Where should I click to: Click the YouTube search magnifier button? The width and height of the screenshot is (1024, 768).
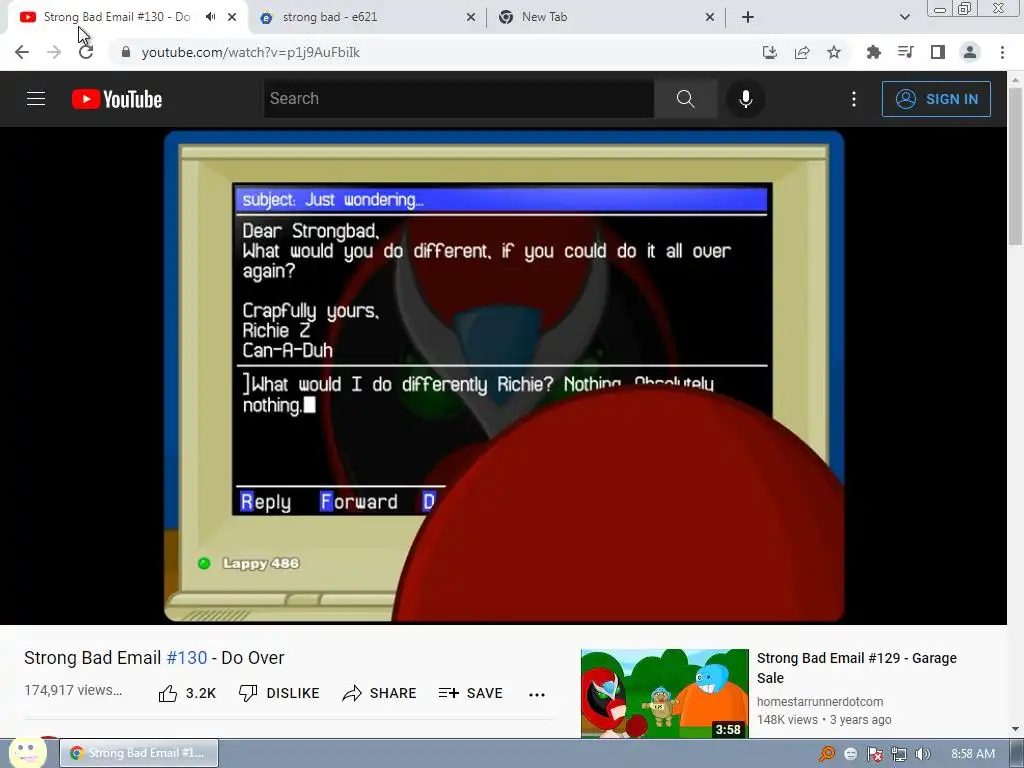coord(685,99)
